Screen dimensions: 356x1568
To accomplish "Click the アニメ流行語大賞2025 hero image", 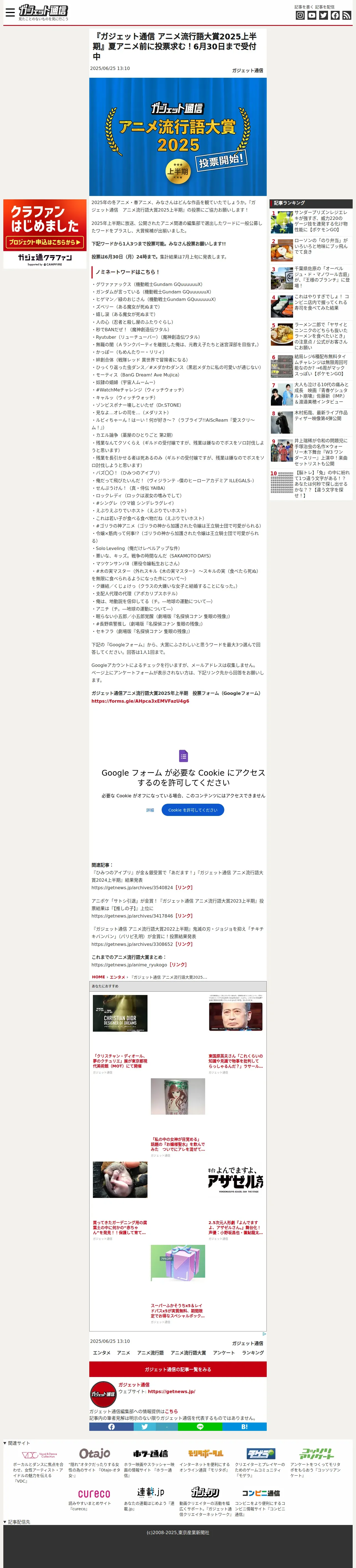I will coord(178,136).
